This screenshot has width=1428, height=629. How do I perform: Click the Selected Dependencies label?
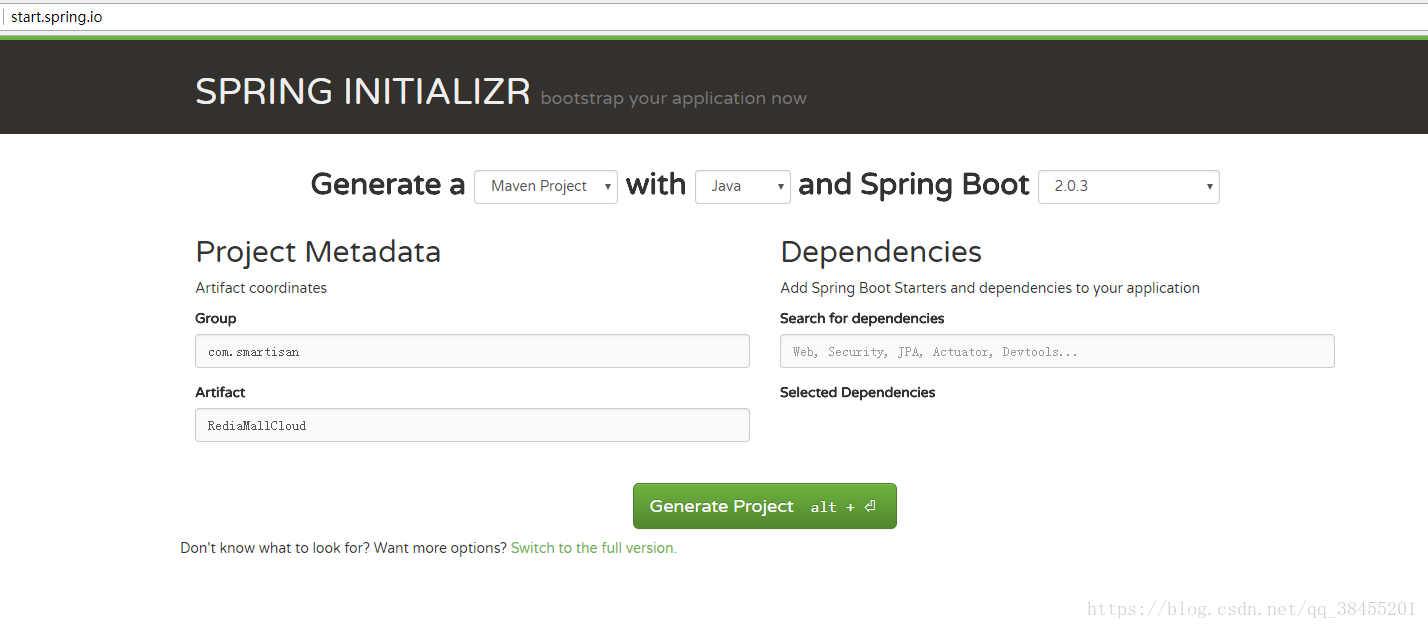(x=858, y=392)
